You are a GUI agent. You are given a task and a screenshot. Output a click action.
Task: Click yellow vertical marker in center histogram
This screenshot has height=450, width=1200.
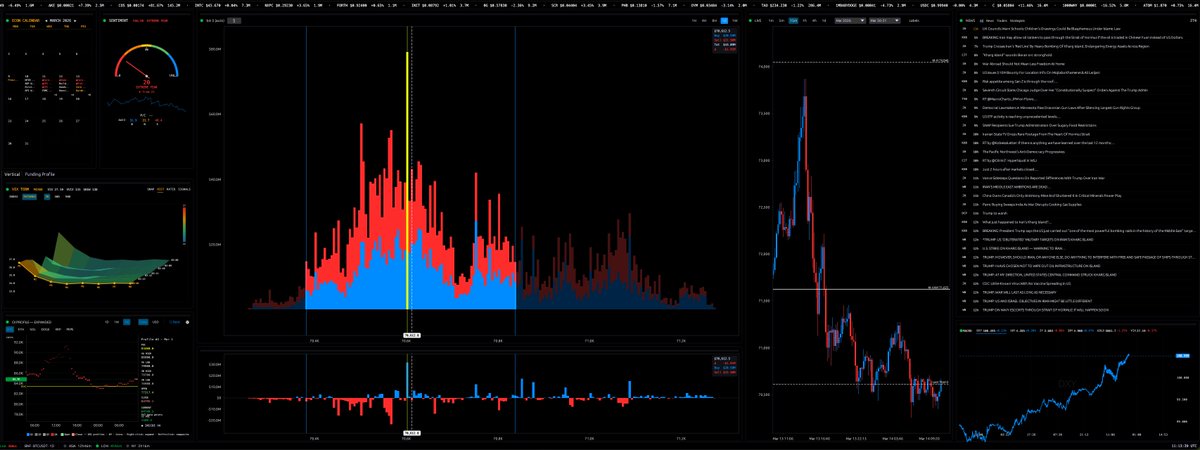408,178
